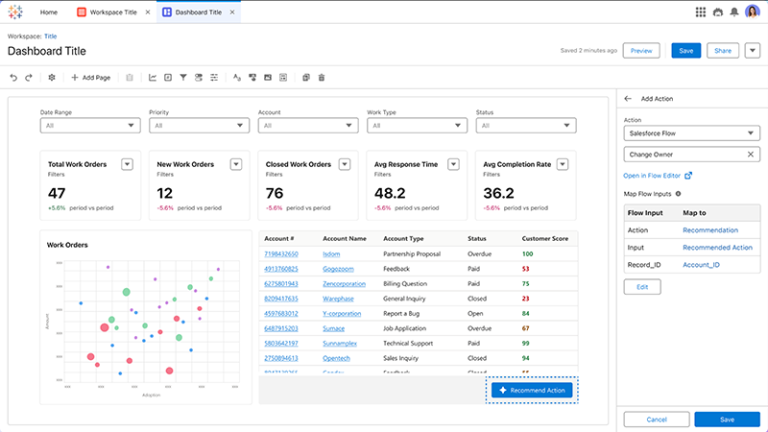Insert a chart using chart icon
768x432 pixels.
click(152, 77)
